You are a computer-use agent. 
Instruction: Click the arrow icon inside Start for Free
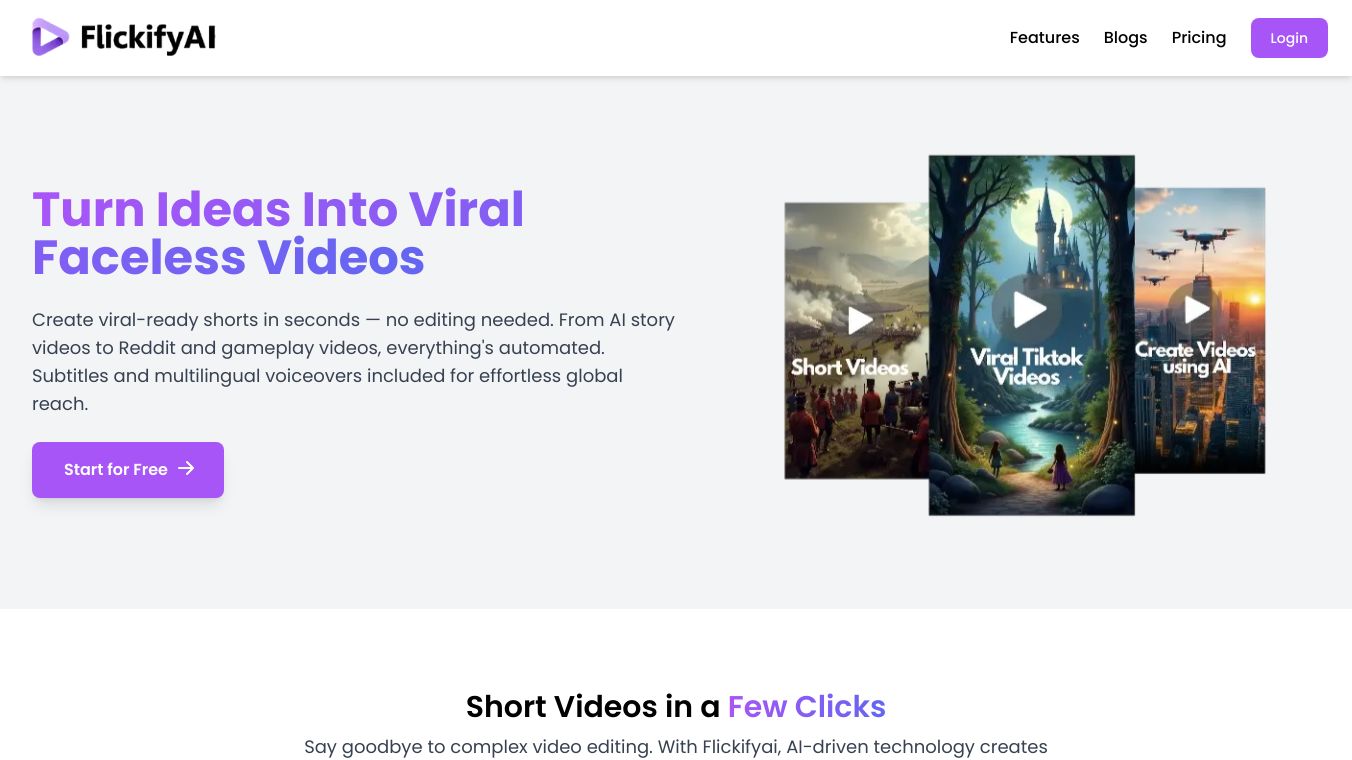tap(186, 468)
